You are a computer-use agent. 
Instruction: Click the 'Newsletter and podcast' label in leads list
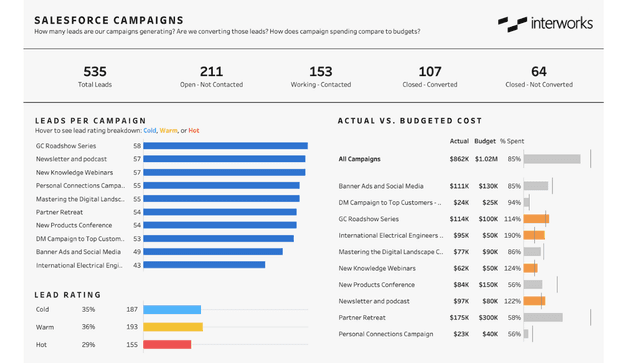[x=71, y=159]
